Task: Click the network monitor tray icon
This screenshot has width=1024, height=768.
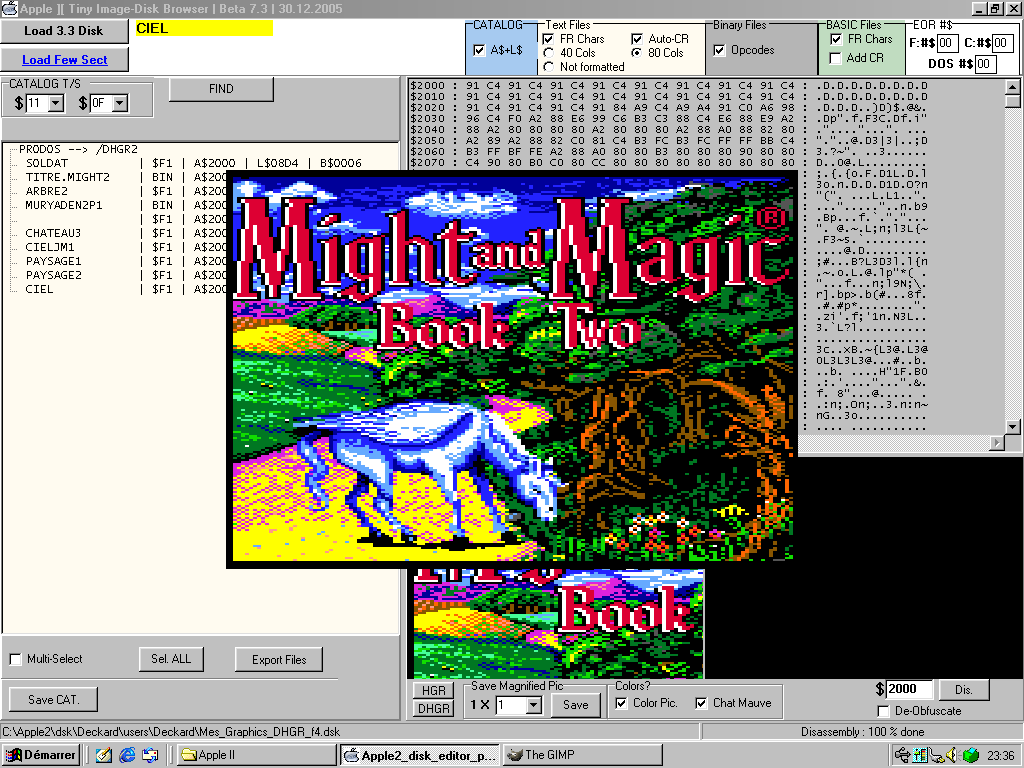Action: (920, 755)
